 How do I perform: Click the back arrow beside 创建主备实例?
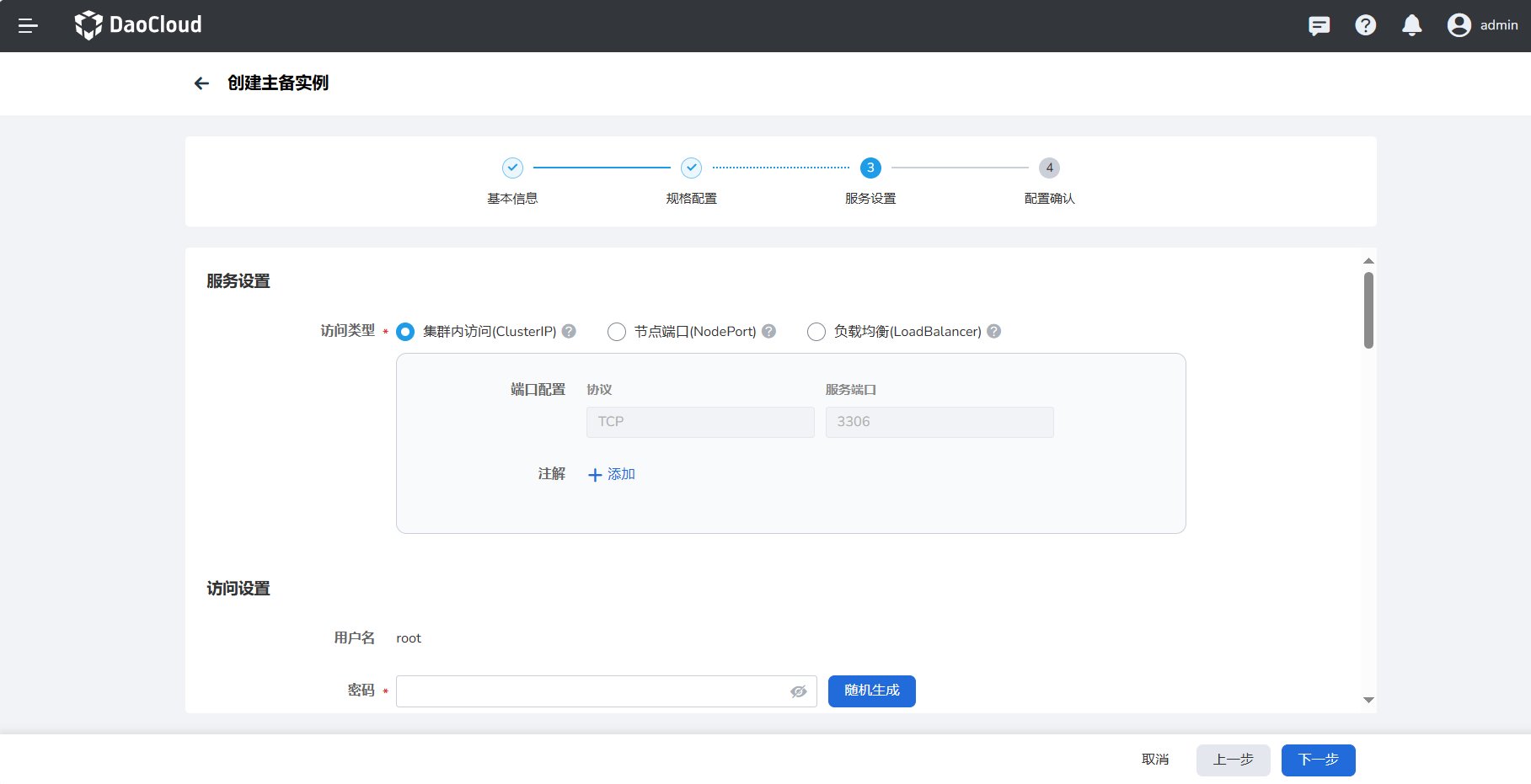201,83
